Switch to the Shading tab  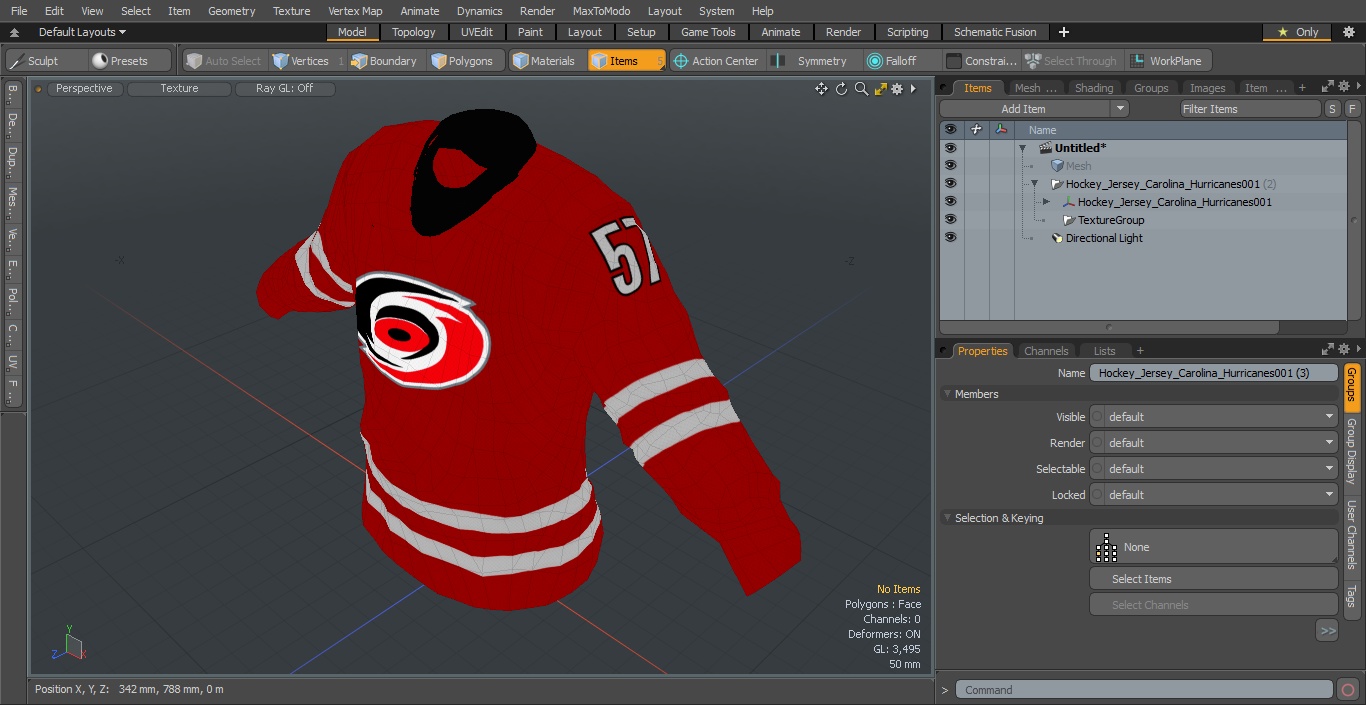click(x=1094, y=88)
